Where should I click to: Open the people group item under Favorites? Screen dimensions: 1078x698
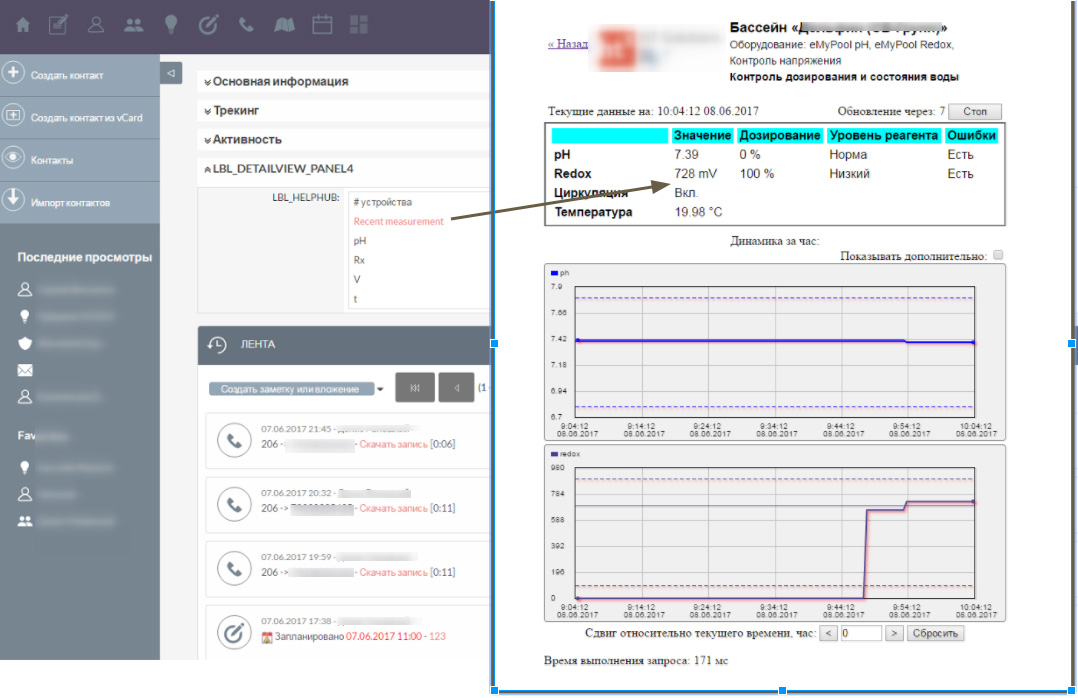point(25,521)
